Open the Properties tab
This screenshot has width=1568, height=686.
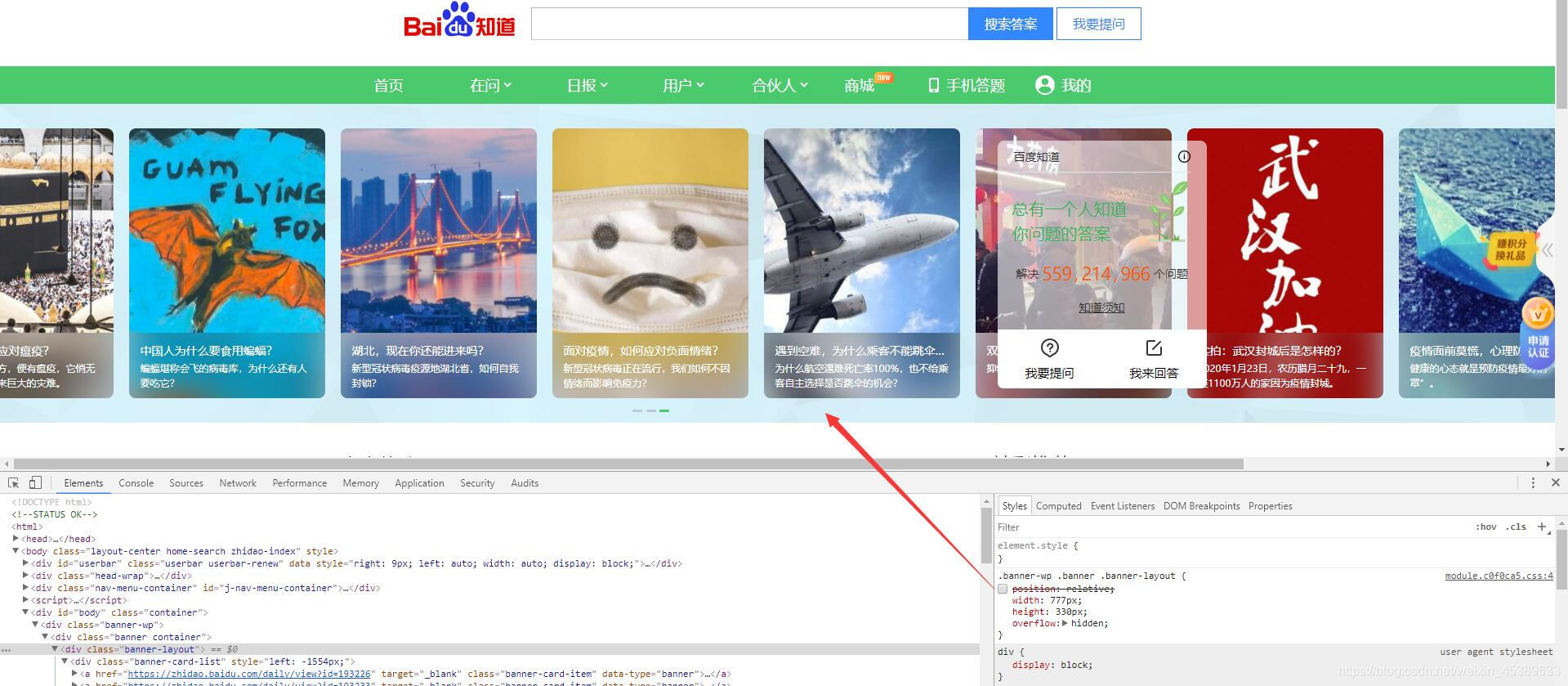[x=1270, y=506]
